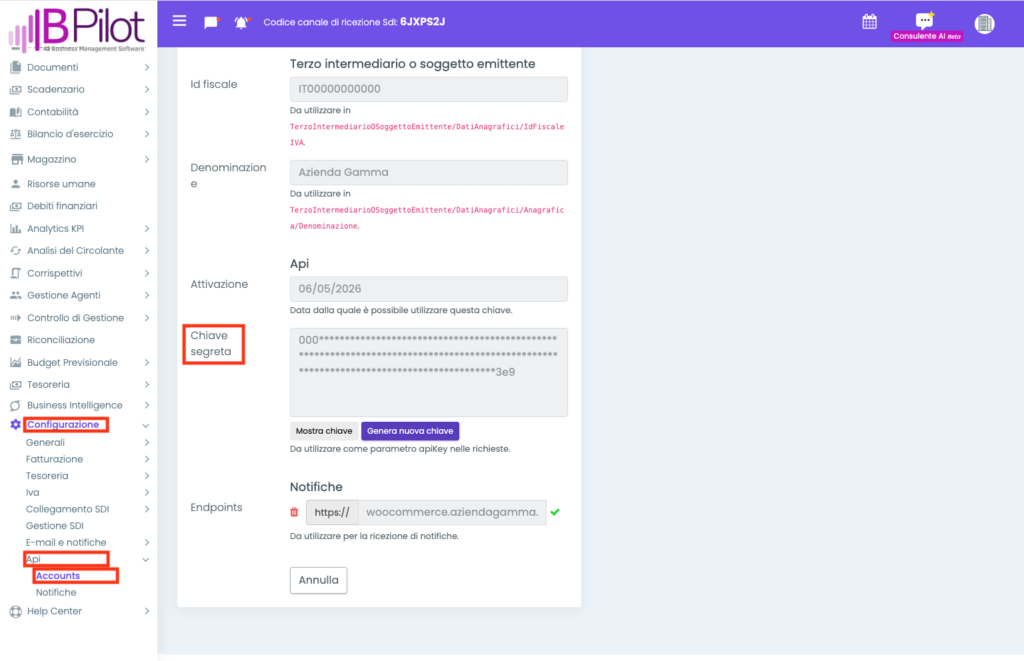Open Notifiche under the Api menu

(56, 592)
